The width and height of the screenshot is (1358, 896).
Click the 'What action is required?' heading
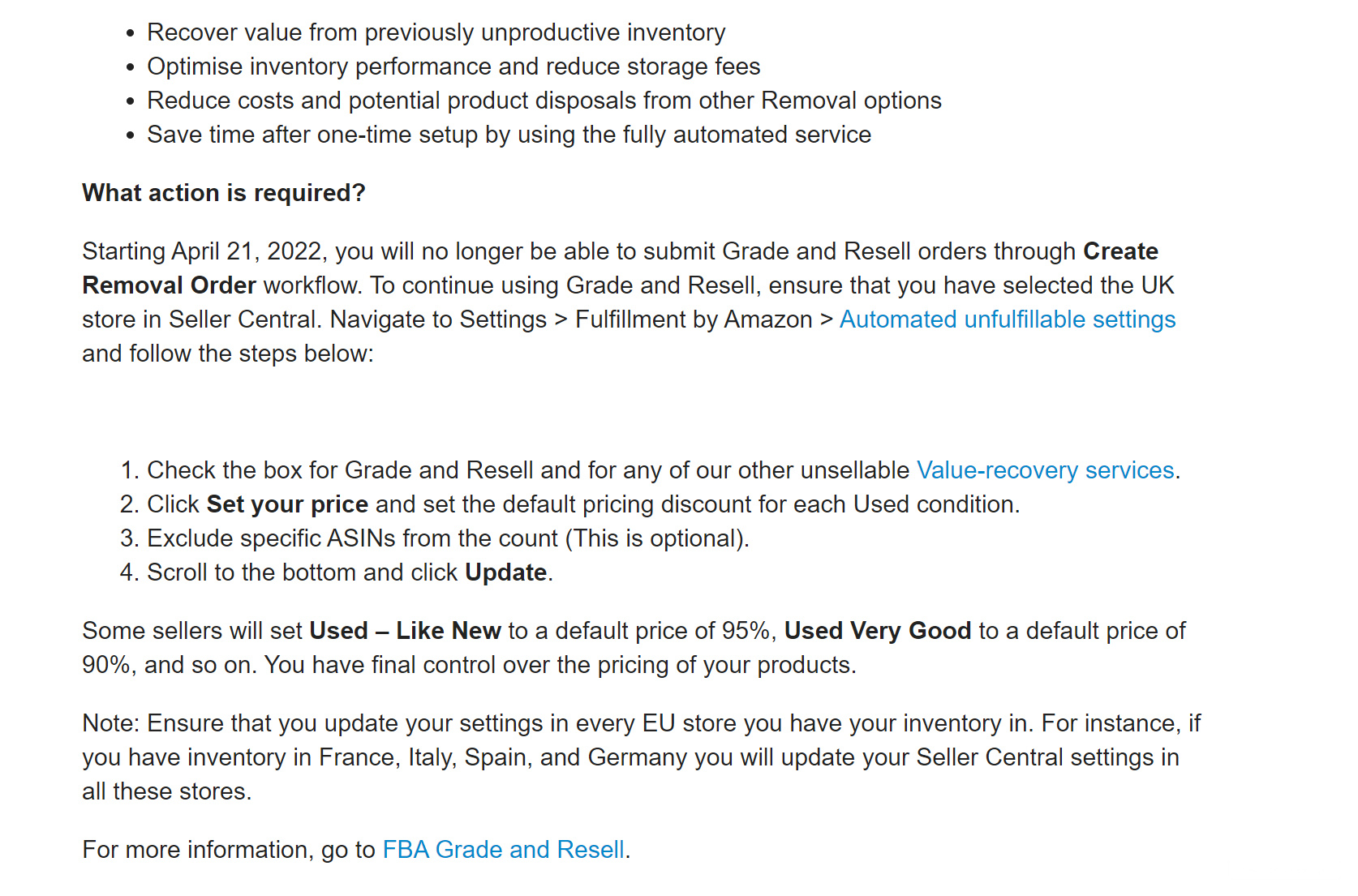224,193
